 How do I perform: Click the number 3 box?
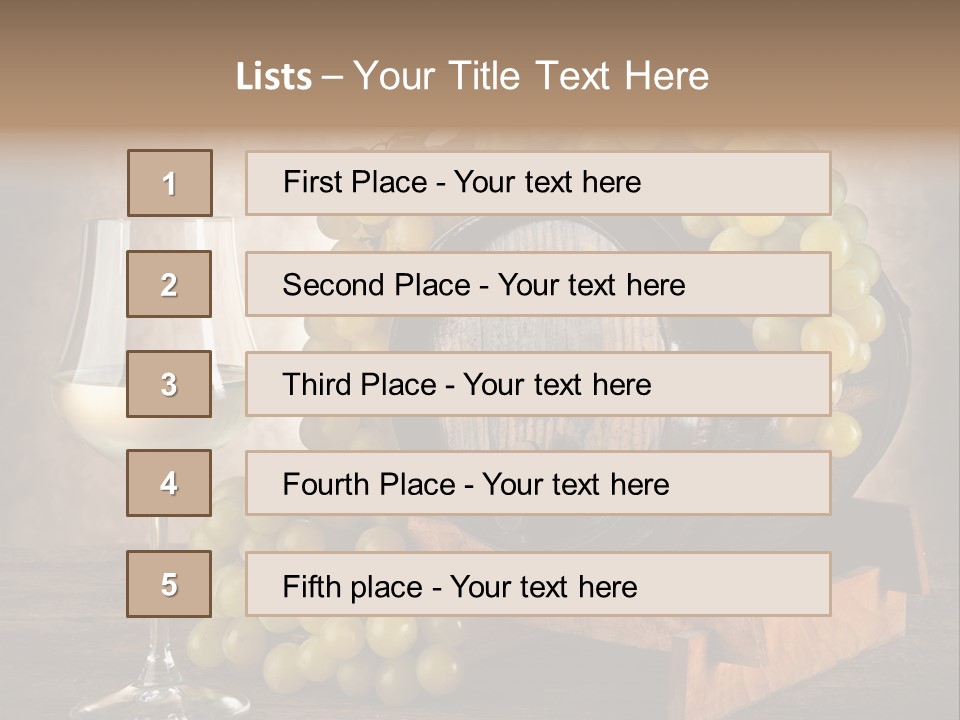tap(169, 384)
